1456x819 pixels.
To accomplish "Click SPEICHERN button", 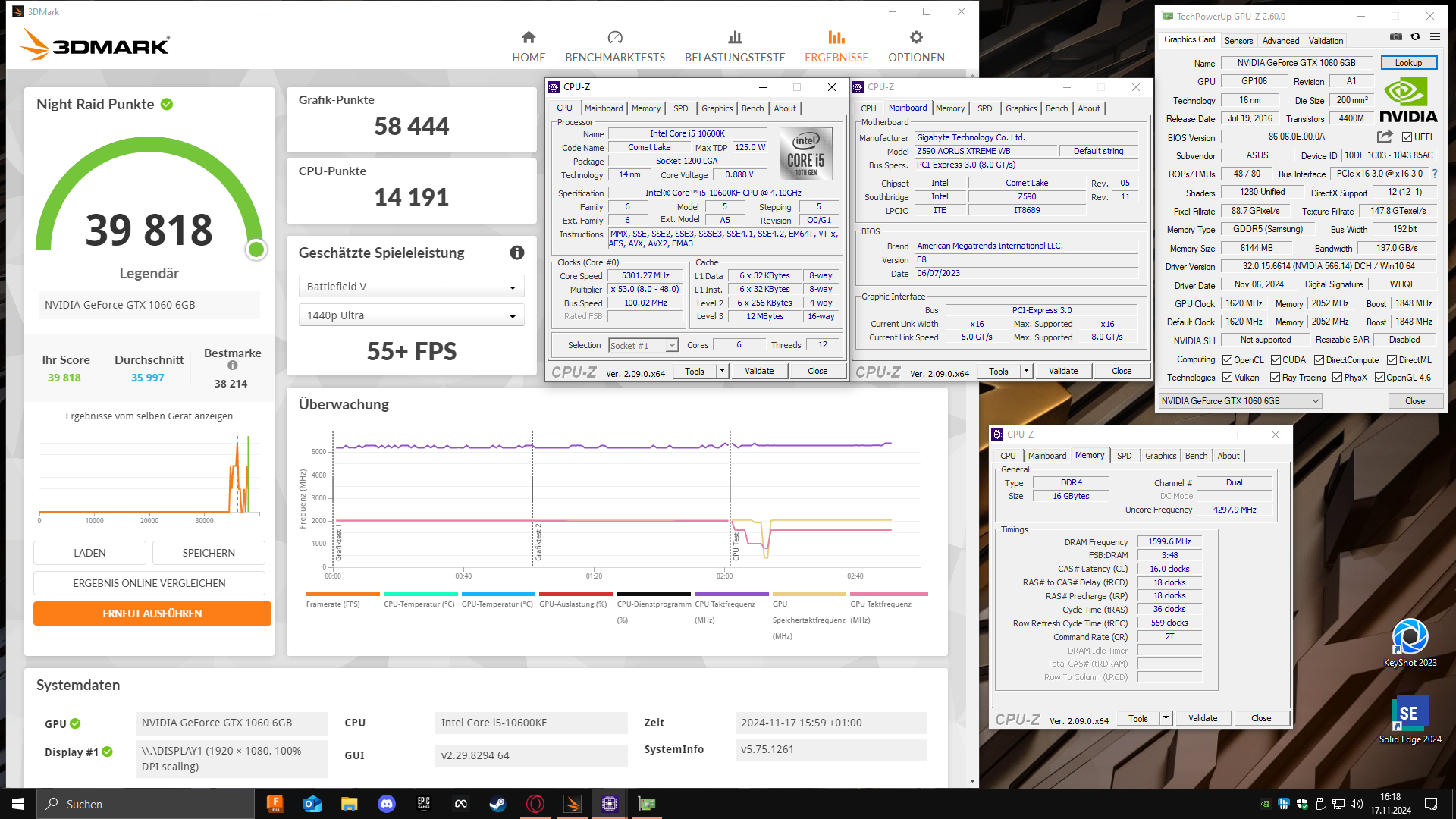I will pyautogui.click(x=209, y=553).
